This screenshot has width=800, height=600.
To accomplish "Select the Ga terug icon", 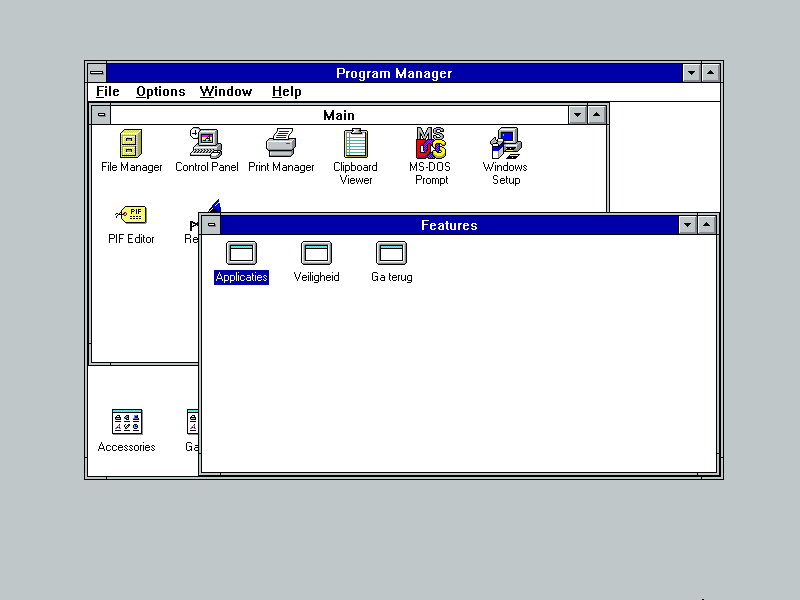I will point(391,254).
